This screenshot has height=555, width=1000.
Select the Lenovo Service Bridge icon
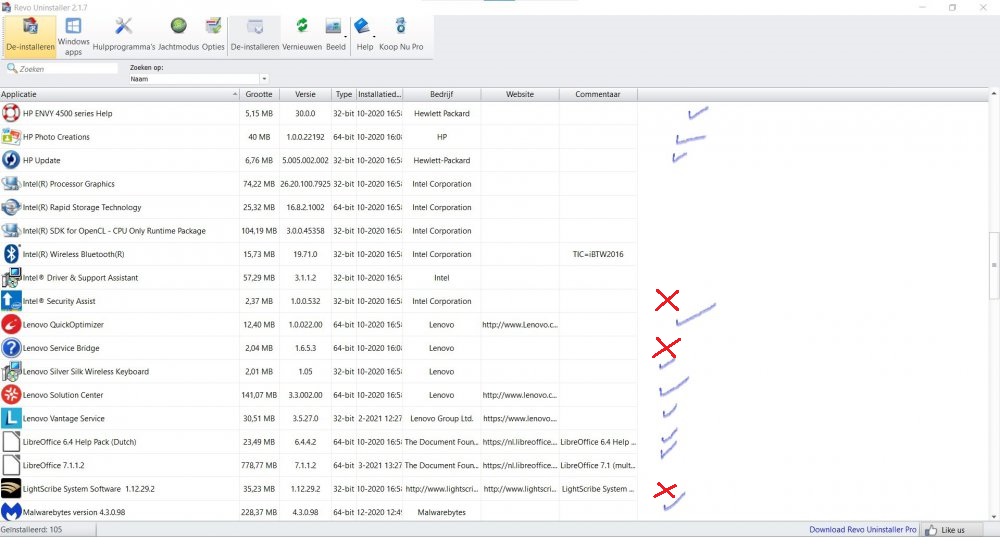click(x=11, y=348)
